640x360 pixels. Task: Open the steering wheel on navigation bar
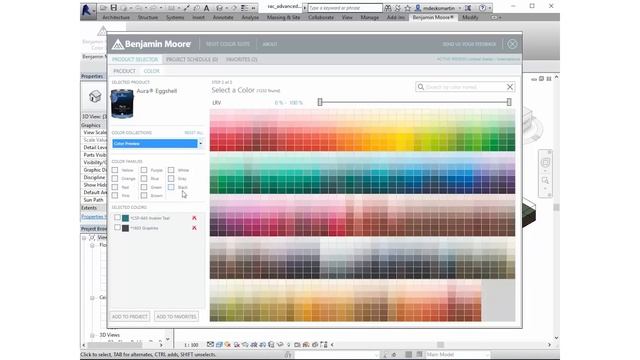[545, 163]
